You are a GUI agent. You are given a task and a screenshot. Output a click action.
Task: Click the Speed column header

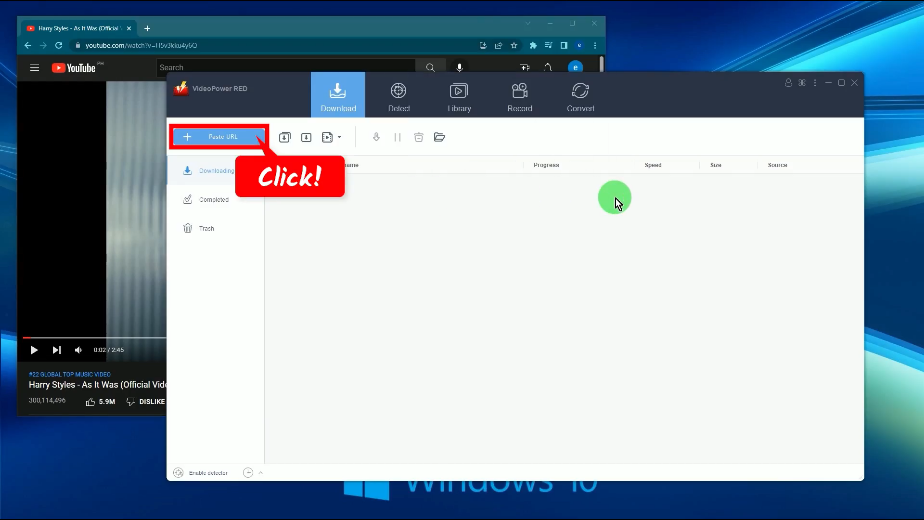point(653,165)
